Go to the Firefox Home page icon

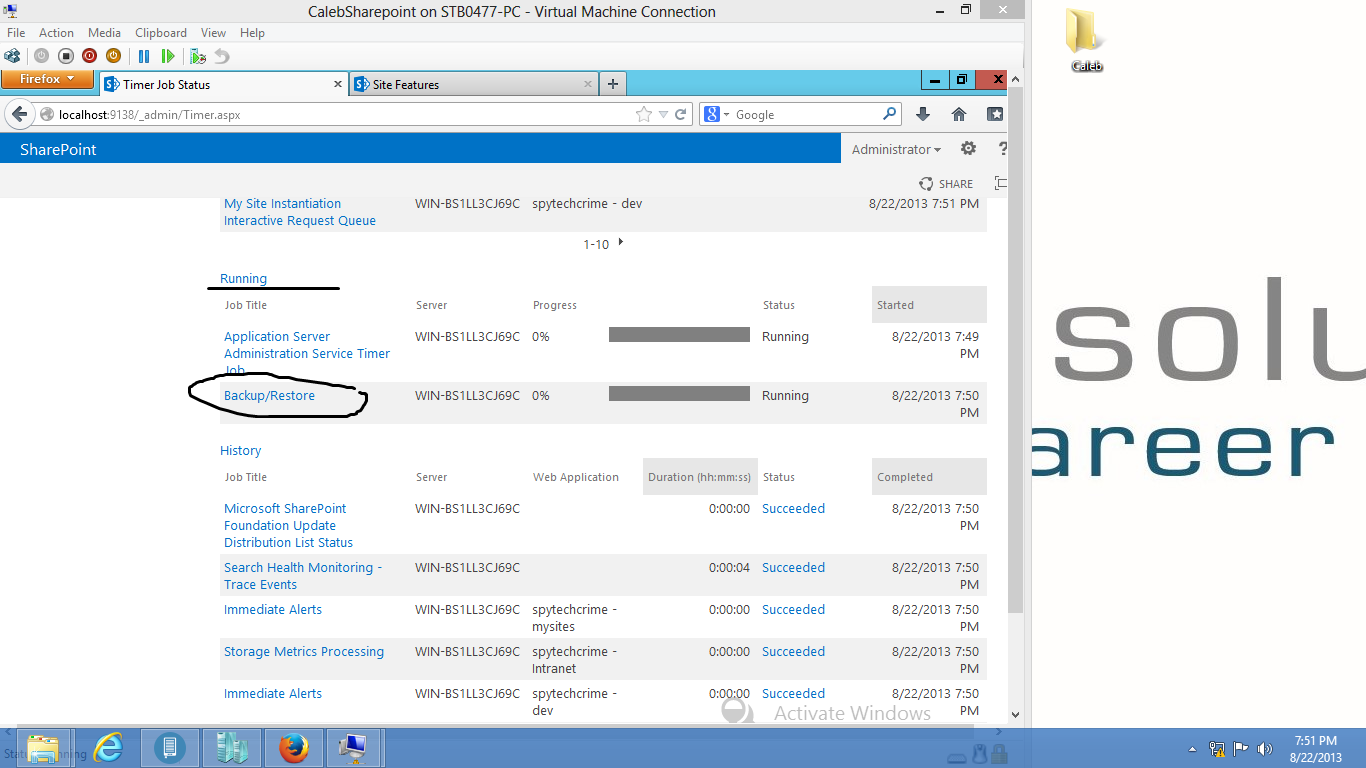[x=959, y=114]
